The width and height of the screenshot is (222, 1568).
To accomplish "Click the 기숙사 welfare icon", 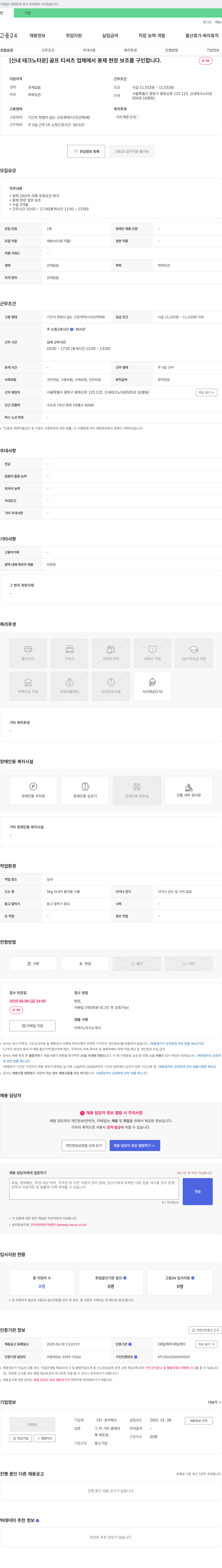I will (69, 653).
